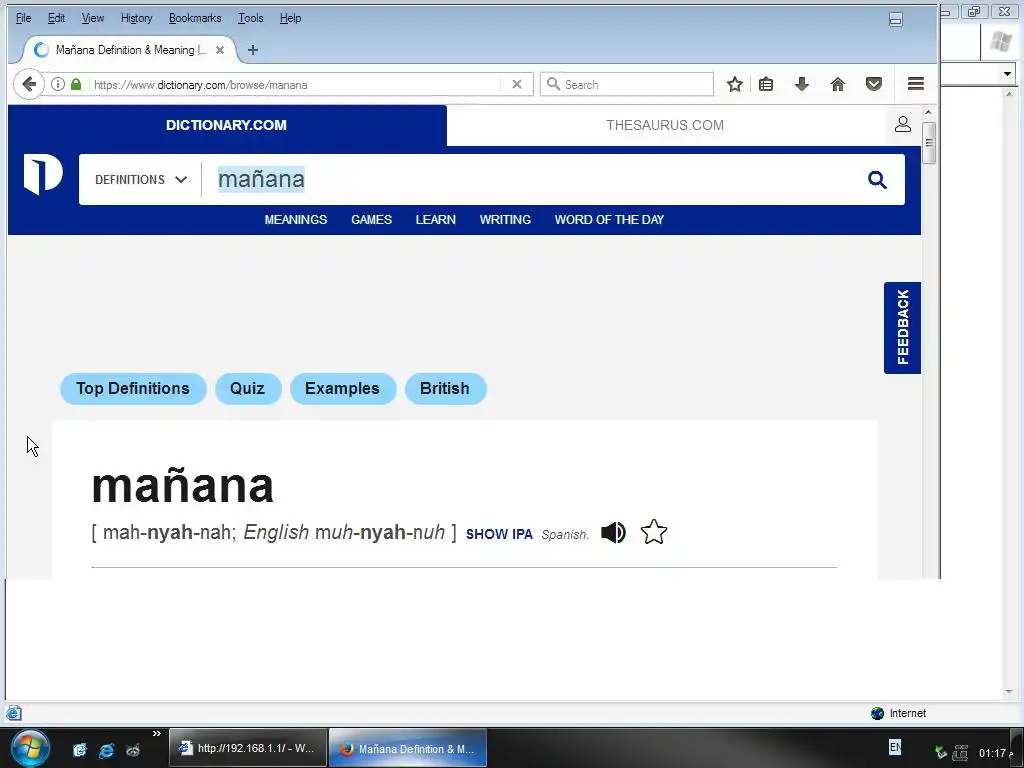Open the History menu
This screenshot has height=768, width=1024.
click(136, 18)
